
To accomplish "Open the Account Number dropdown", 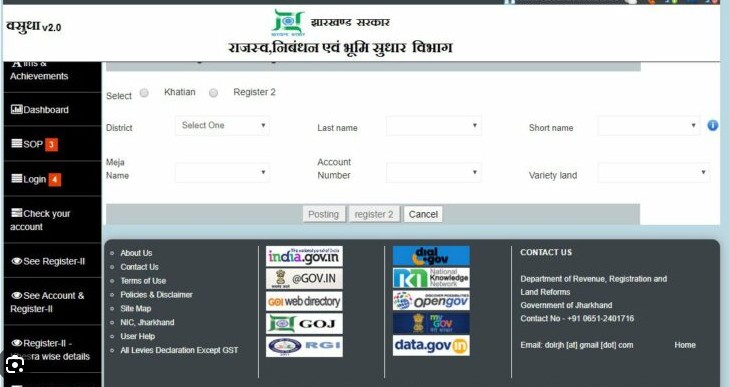I will [x=434, y=173].
